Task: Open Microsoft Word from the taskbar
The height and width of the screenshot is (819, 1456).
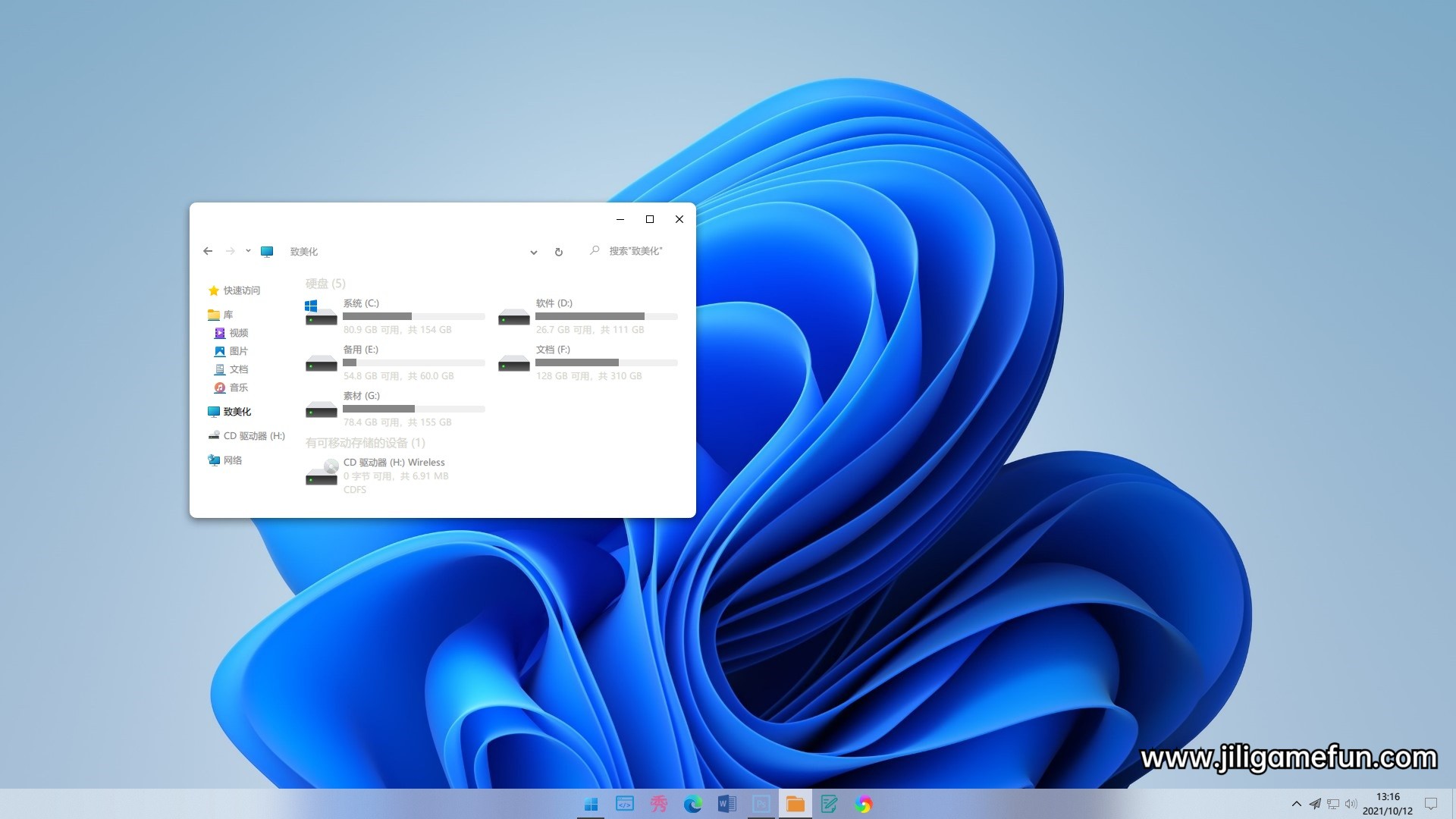Action: coord(727,804)
